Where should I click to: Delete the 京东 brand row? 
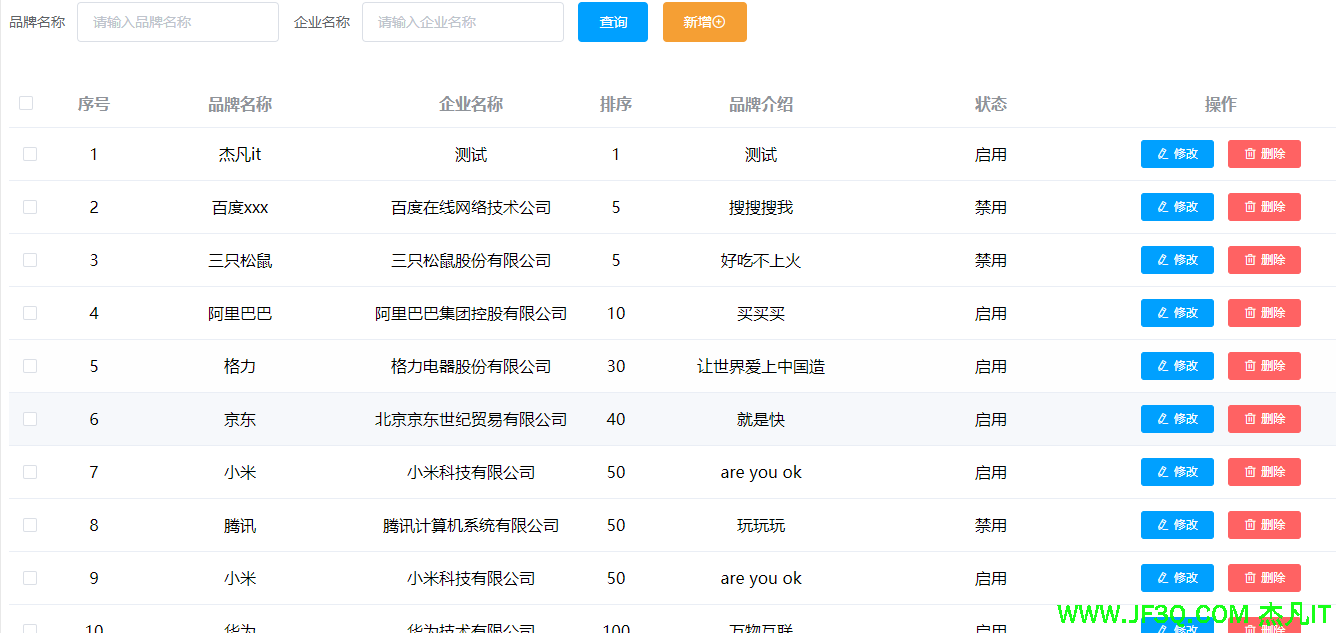pos(1264,419)
